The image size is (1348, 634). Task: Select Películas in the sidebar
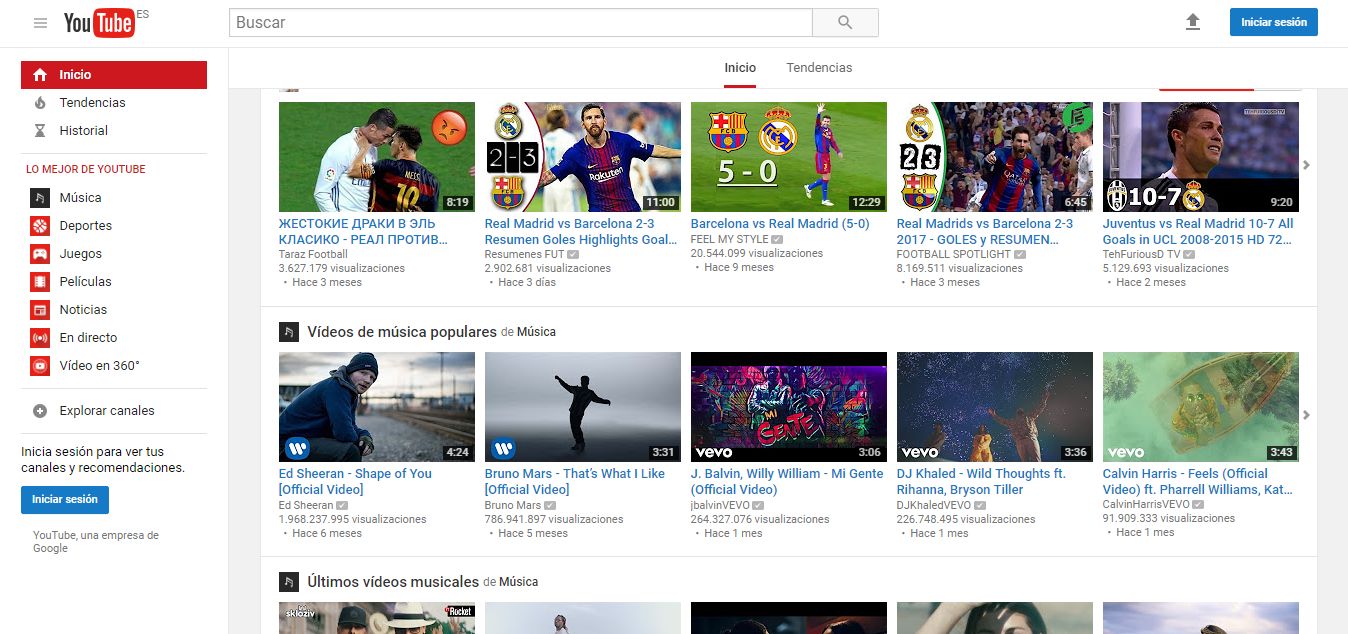(85, 282)
